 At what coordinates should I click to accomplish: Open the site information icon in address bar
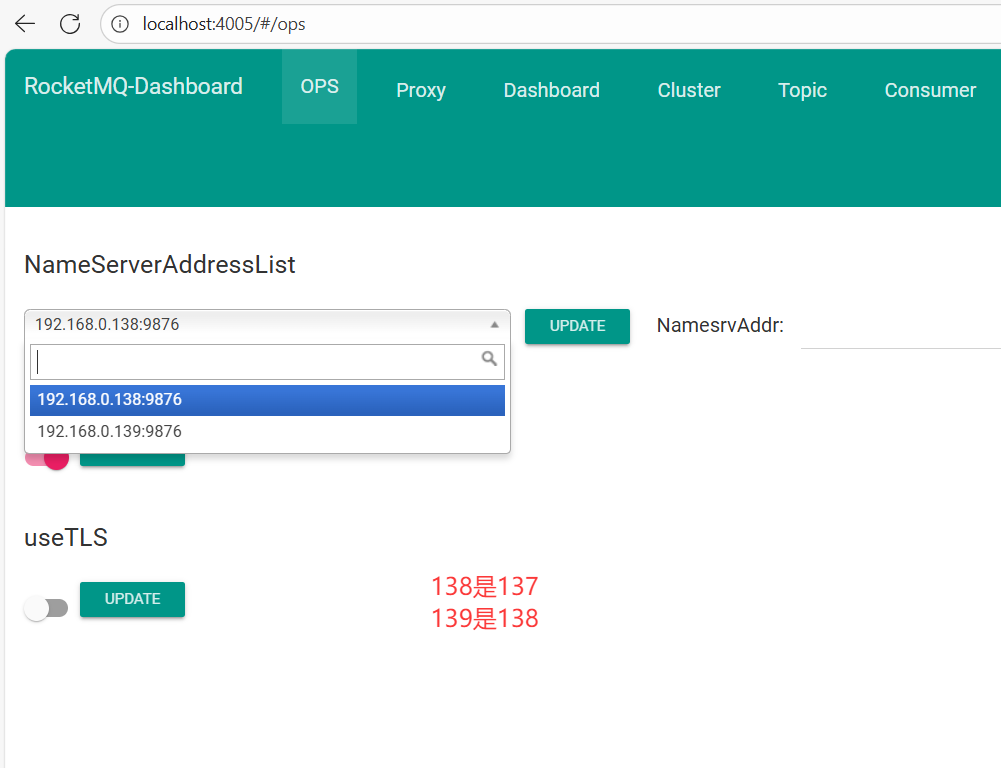click(x=121, y=24)
